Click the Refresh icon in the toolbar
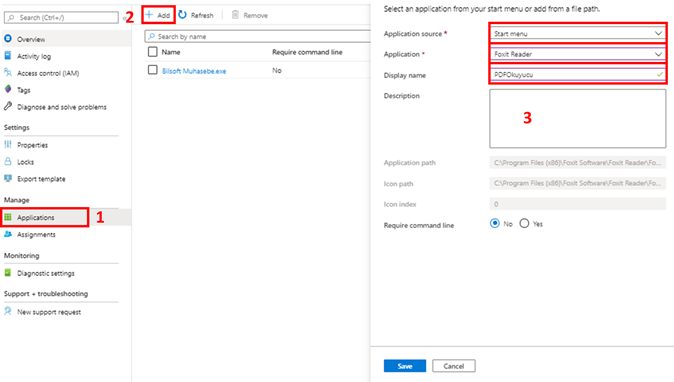The height and width of the screenshot is (382, 674). tap(183, 15)
